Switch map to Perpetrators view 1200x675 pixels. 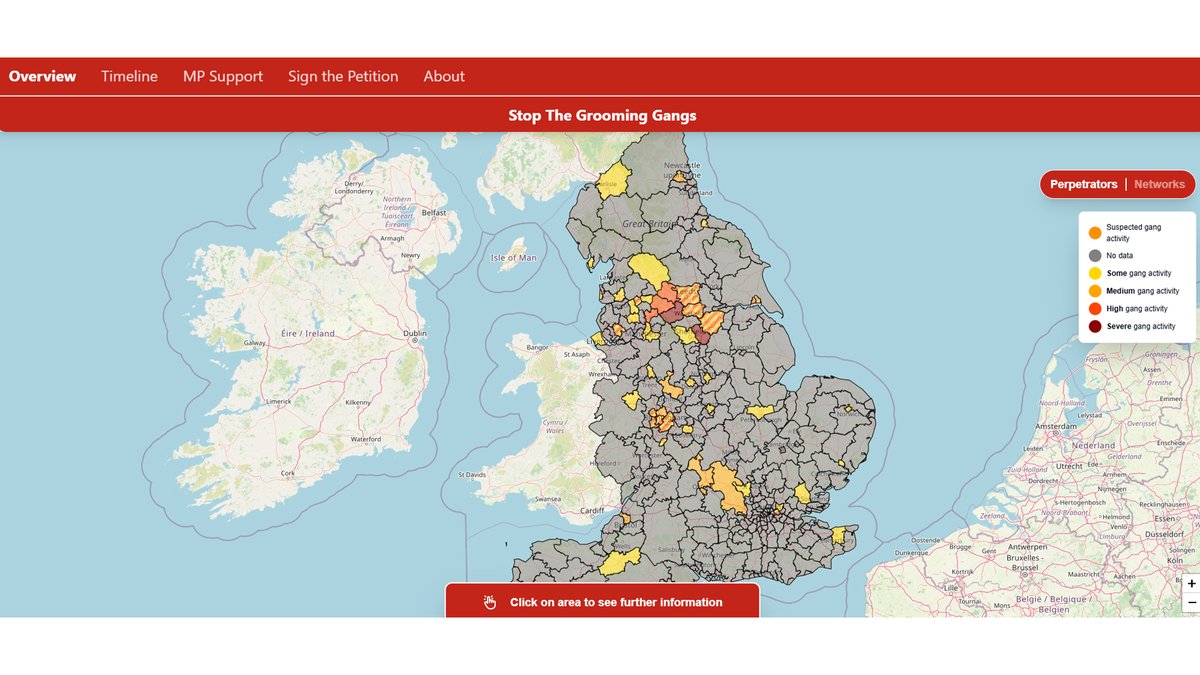coord(1083,184)
